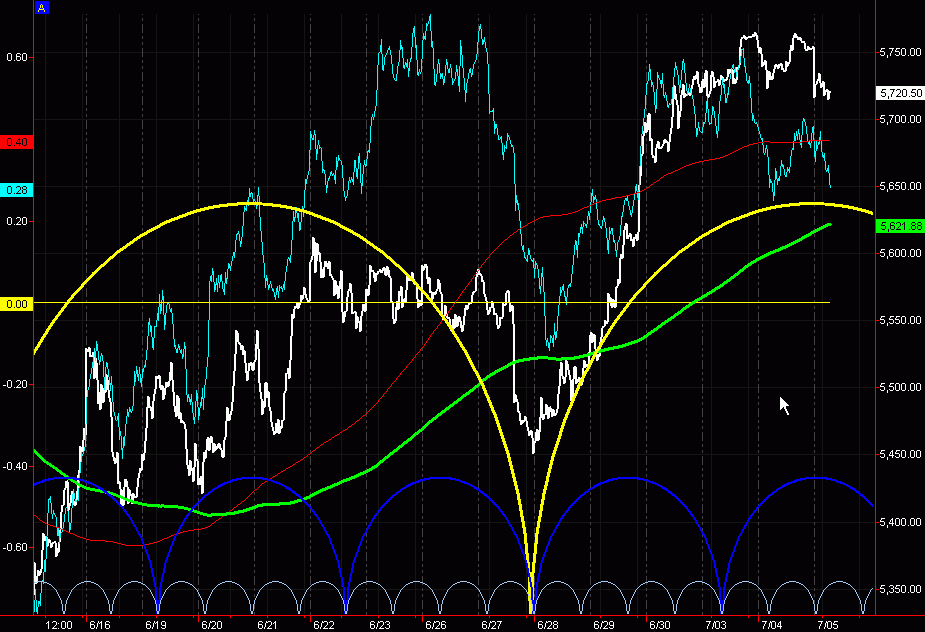The width and height of the screenshot is (925, 632).
Task: Click the 5,550.00 price axis label
Action: click(900, 320)
